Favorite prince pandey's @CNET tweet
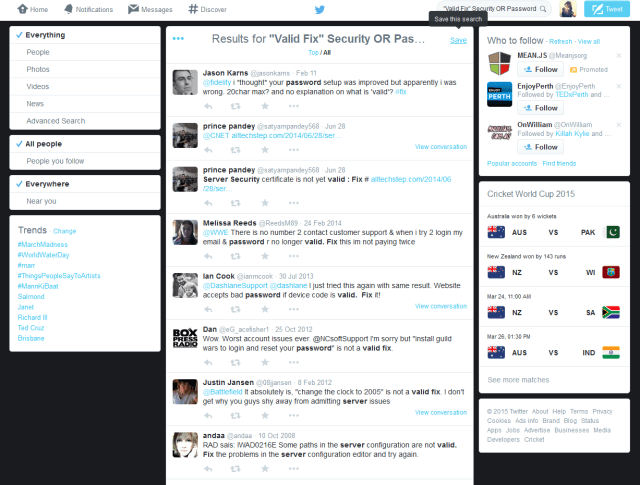Screen dimensions: 640x485 coord(265,150)
